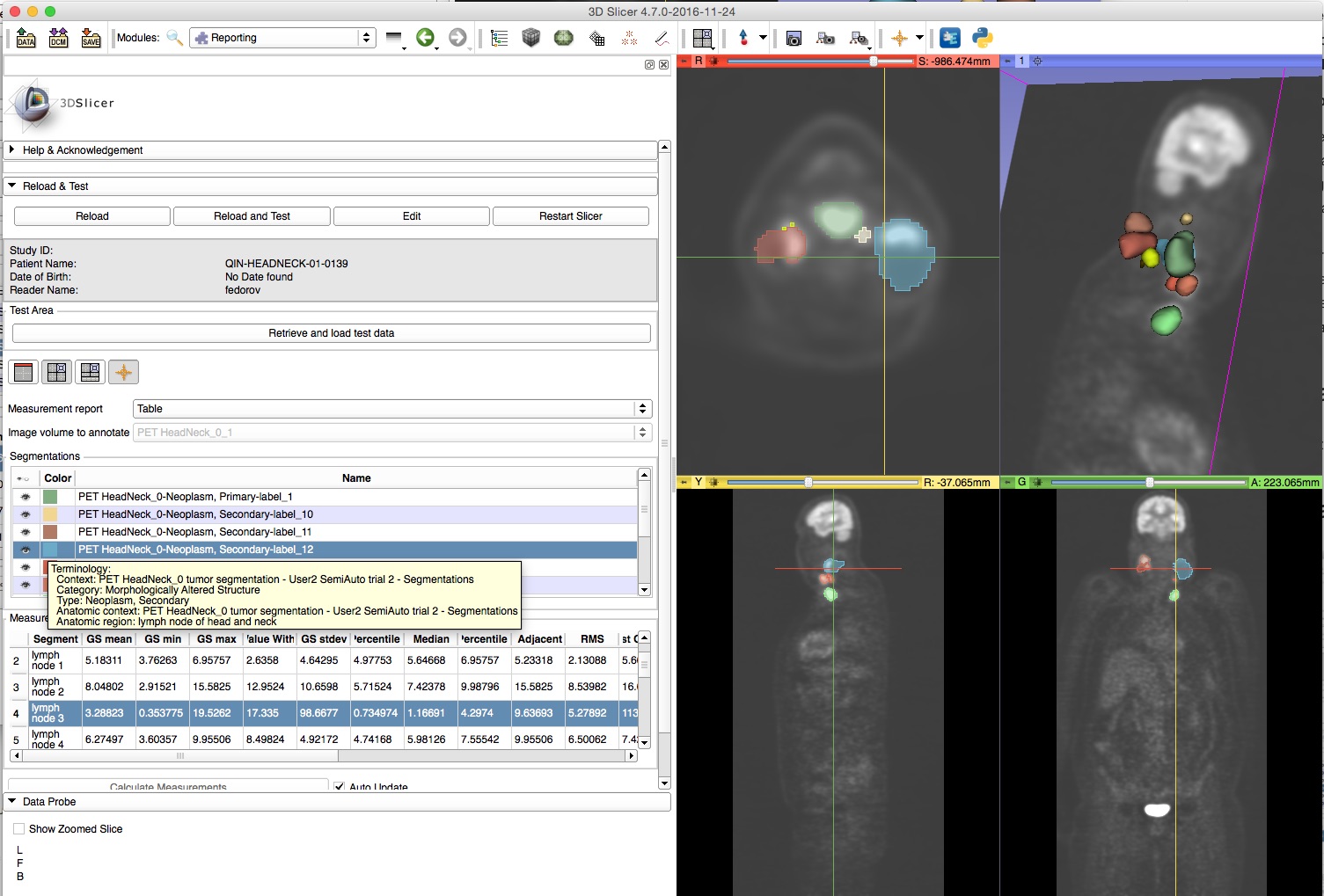
Task: Click the Load DICOM data icon
Action: (x=58, y=38)
